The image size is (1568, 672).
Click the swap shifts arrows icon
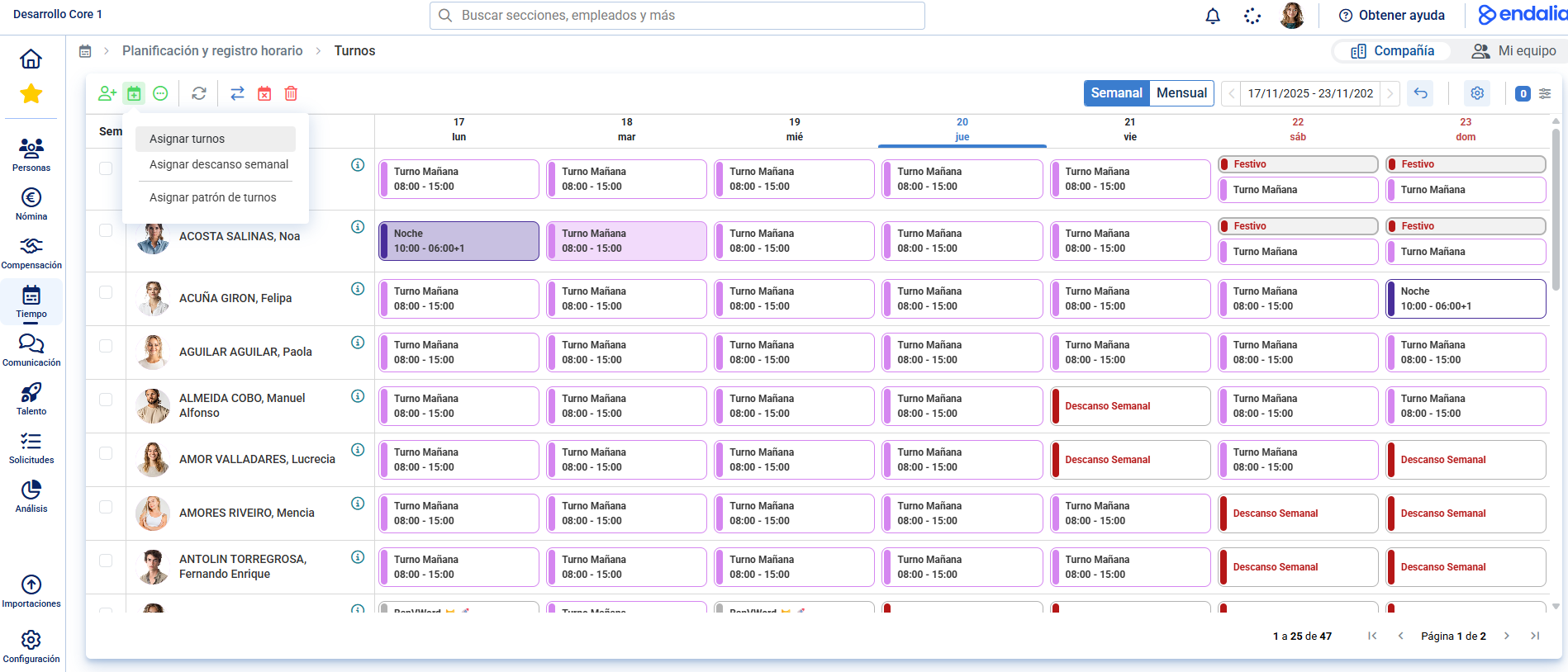(x=237, y=93)
